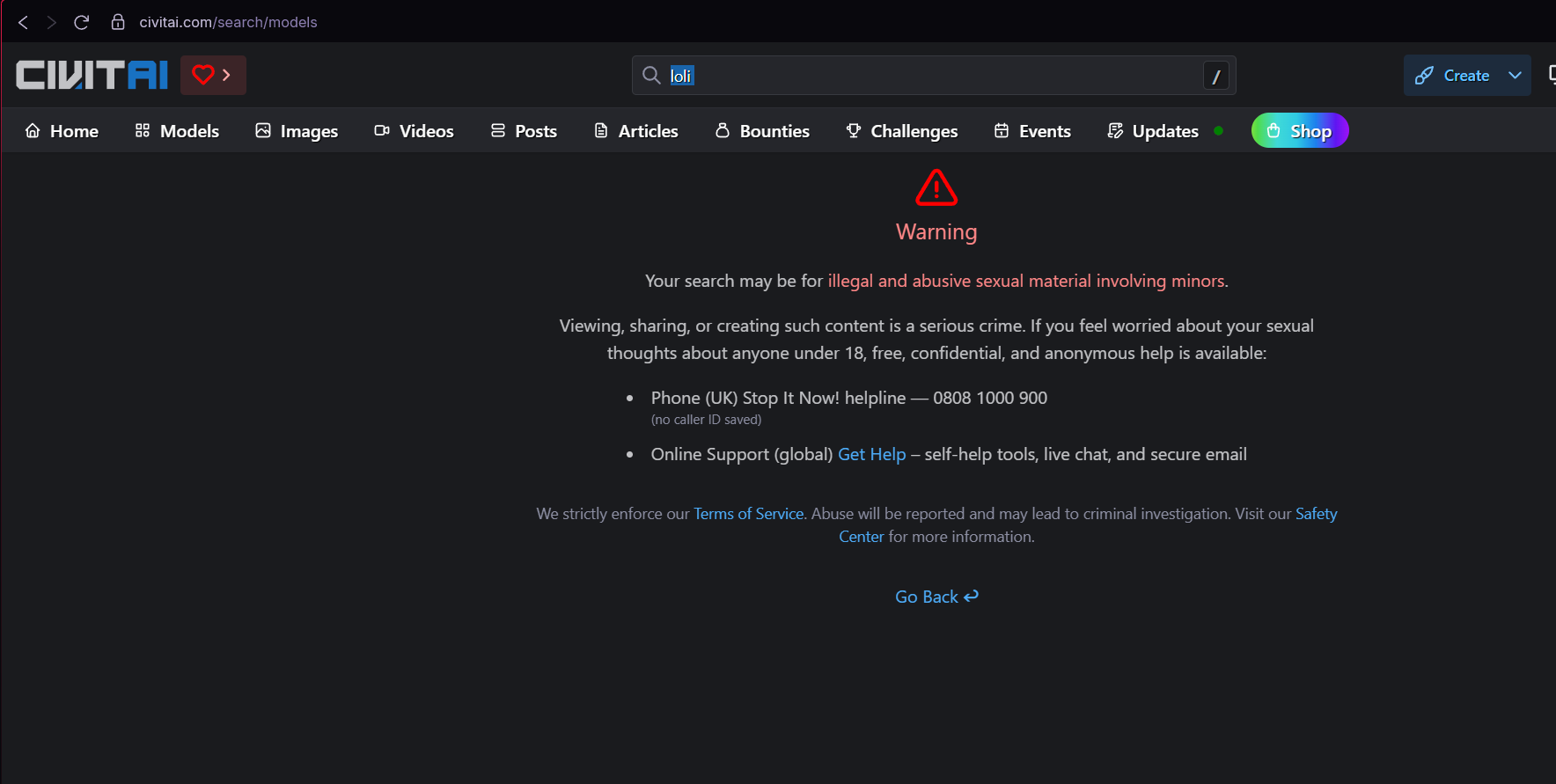
Task: Open the Home nav item
Action: pyautogui.click(x=62, y=131)
